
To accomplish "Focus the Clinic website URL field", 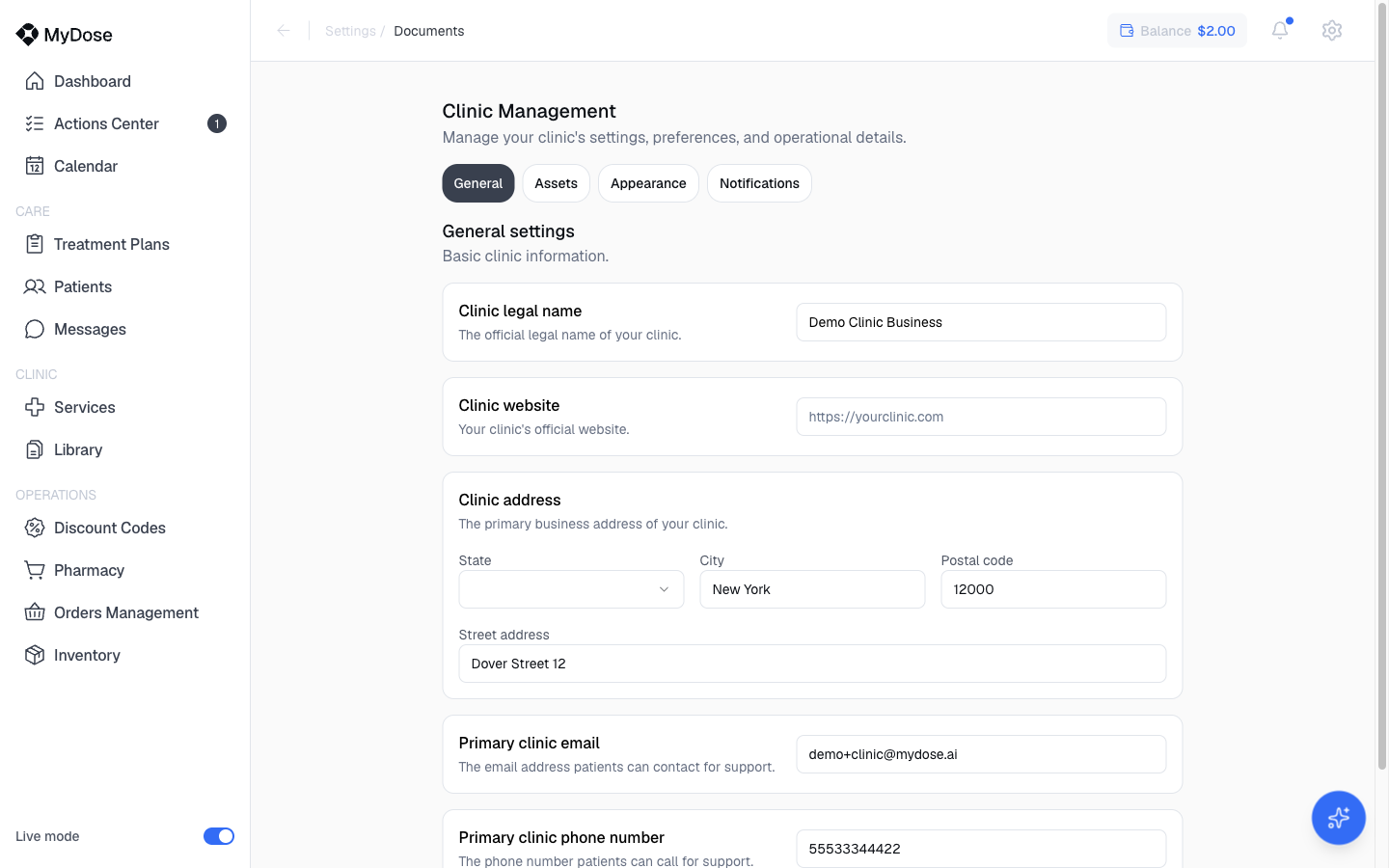I will click(981, 417).
